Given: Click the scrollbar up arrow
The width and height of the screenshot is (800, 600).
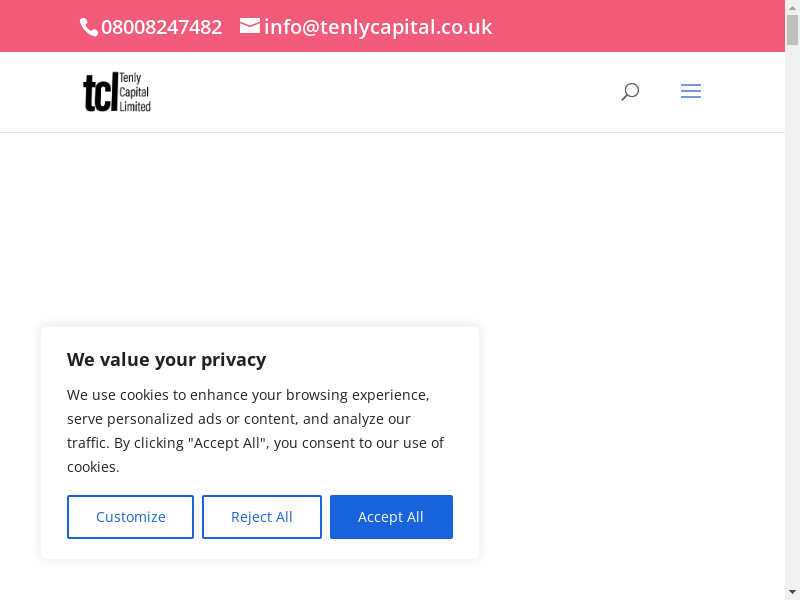Looking at the screenshot, I should tap(792, 8).
